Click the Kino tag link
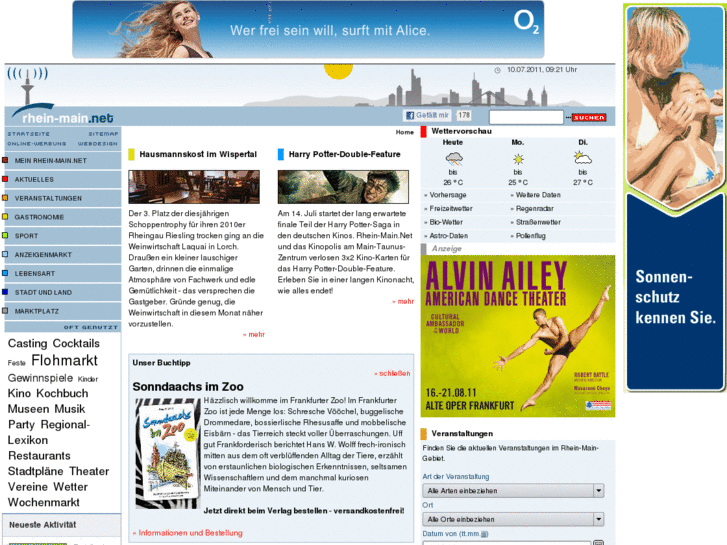The height and width of the screenshot is (545, 727). click(x=19, y=393)
